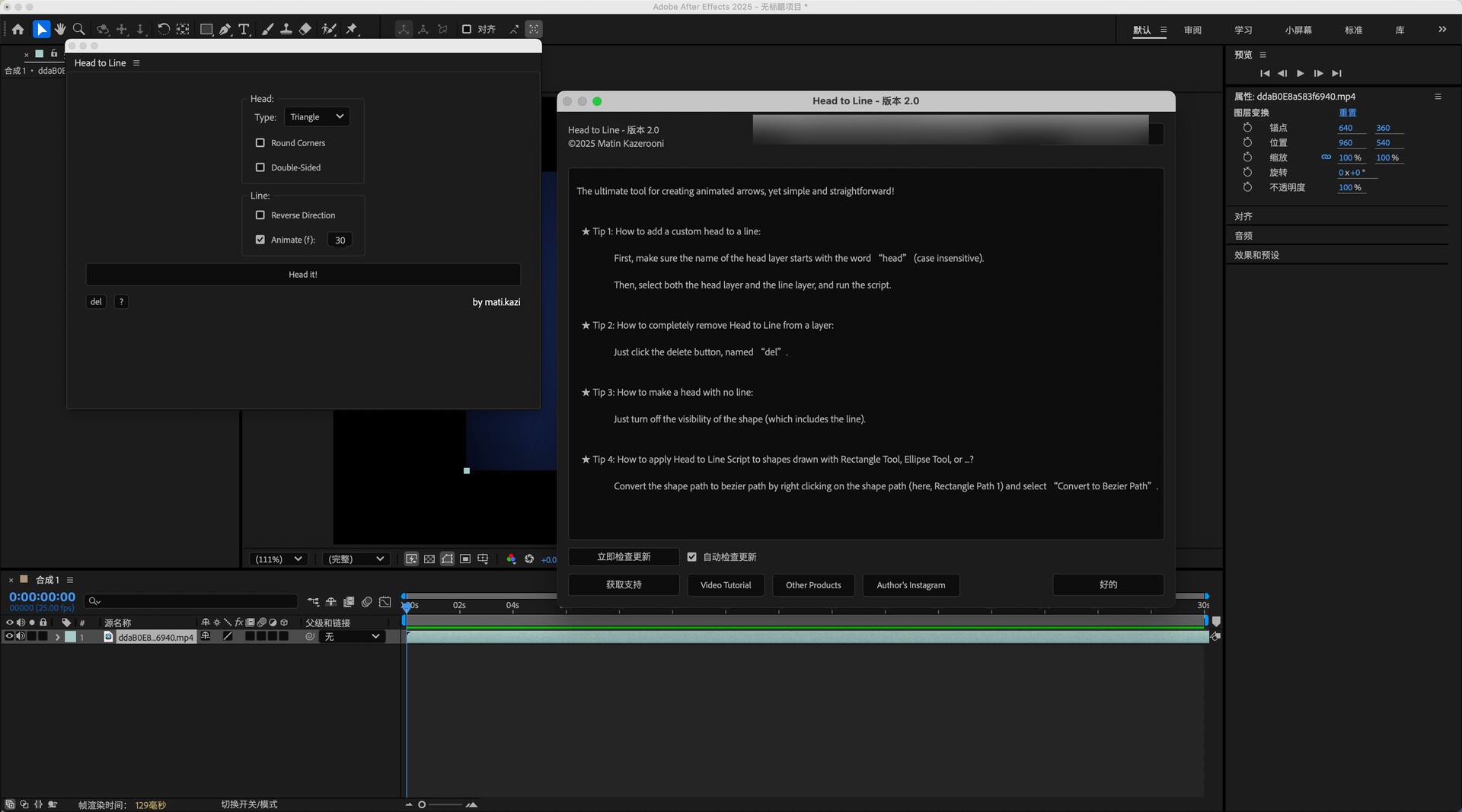Image resolution: width=1462 pixels, height=812 pixels.
Task: Select the Hand tool
Action: tap(60, 30)
